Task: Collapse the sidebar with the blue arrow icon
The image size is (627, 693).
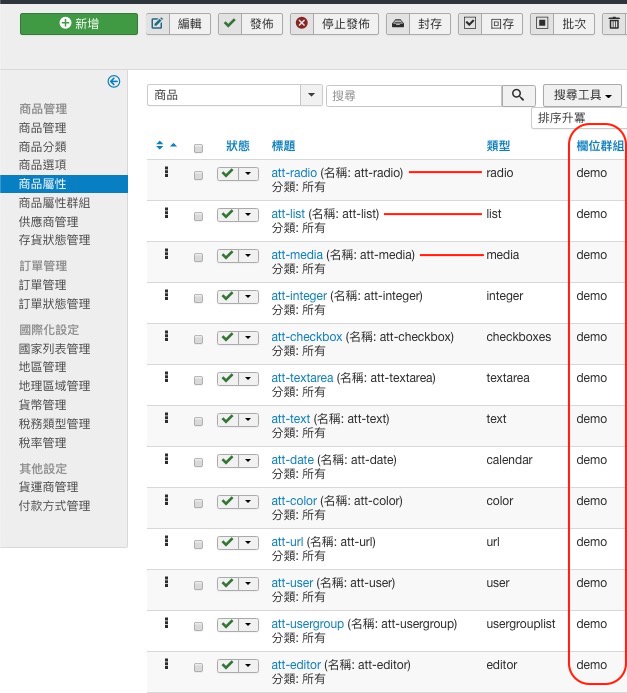Action: click(x=114, y=82)
